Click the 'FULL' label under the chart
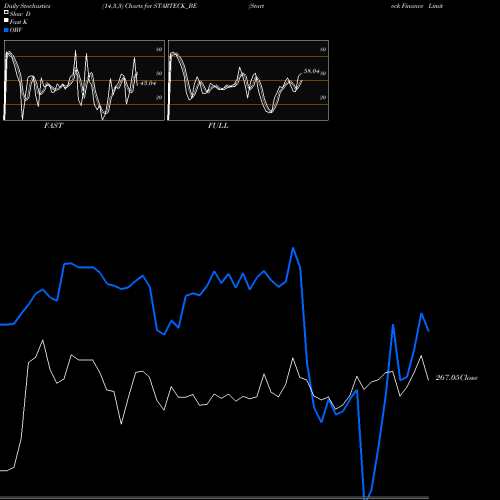Viewport: 500px width, 500px height. [218, 126]
